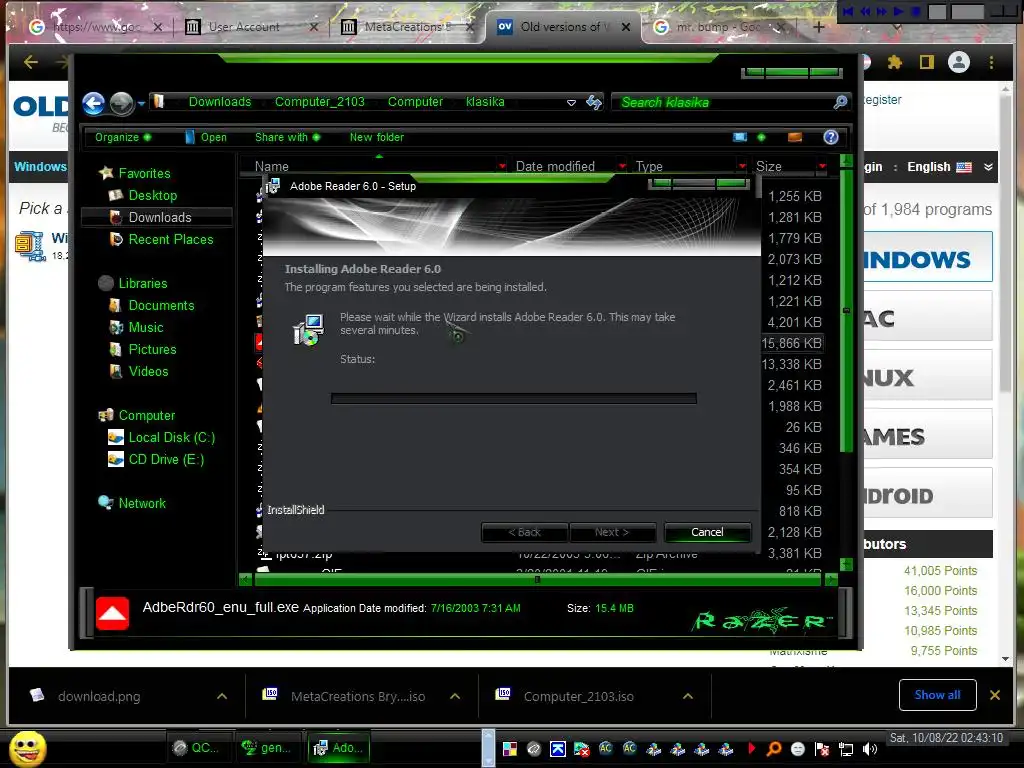1024x768 pixels.
Task: Click the setup progress bar in installer
Action: (514, 398)
